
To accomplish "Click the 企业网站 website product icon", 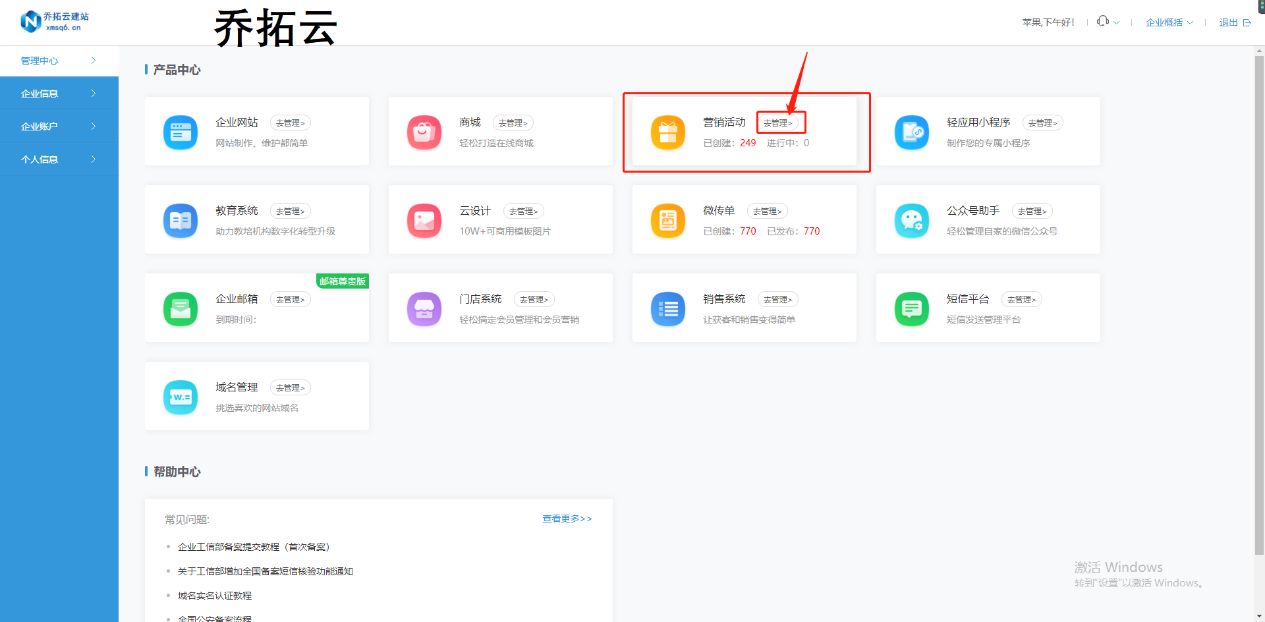I will click(181, 132).
